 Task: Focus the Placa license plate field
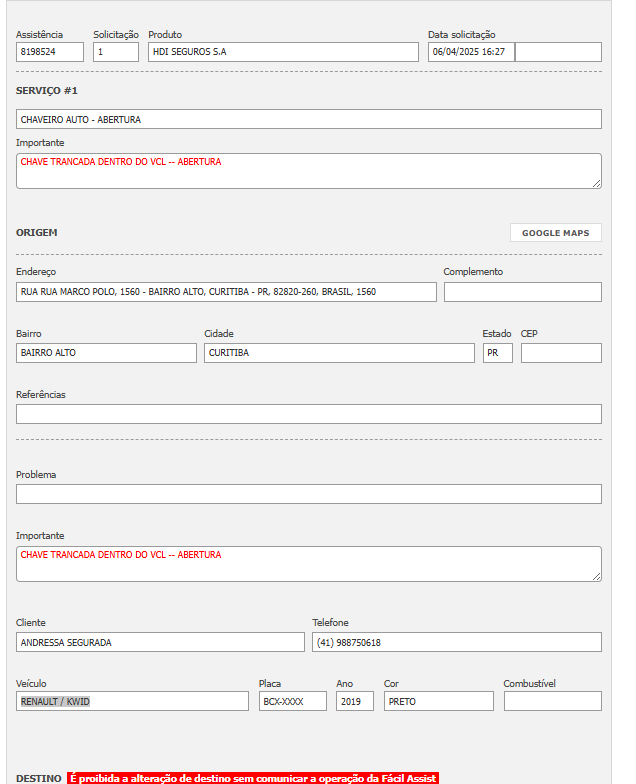292,701
